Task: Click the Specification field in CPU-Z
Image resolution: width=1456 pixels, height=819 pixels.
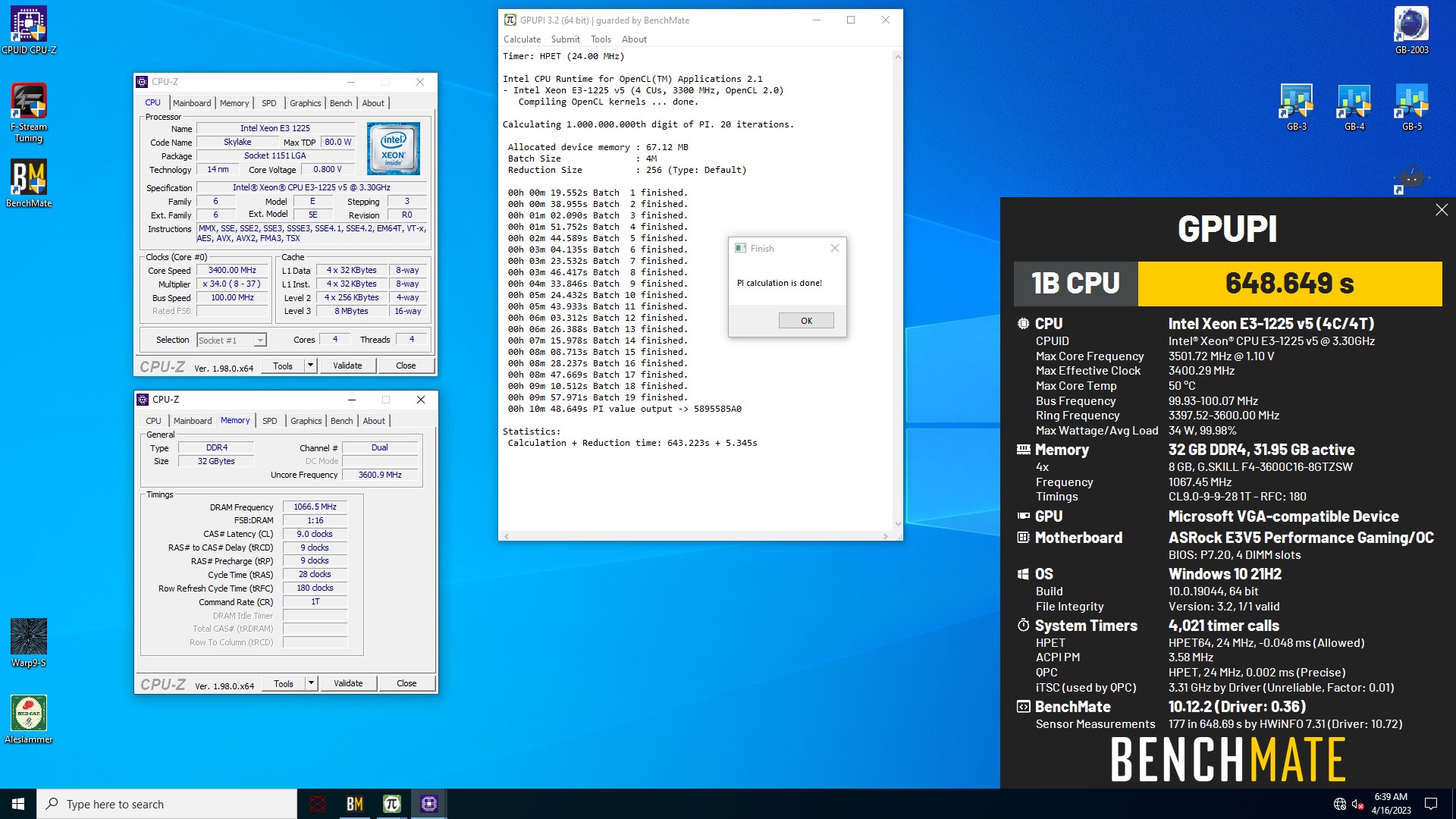Action: click(312, 187)
